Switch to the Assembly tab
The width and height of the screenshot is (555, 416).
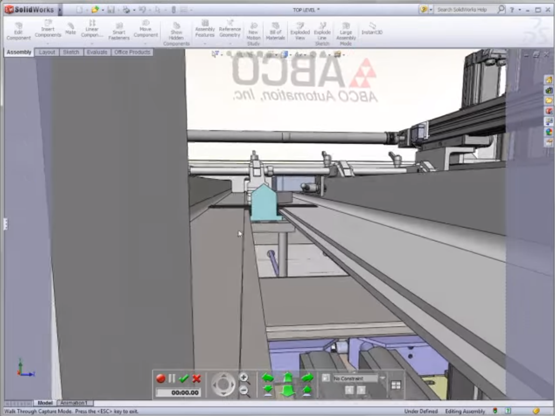click(x=19, y=52)
